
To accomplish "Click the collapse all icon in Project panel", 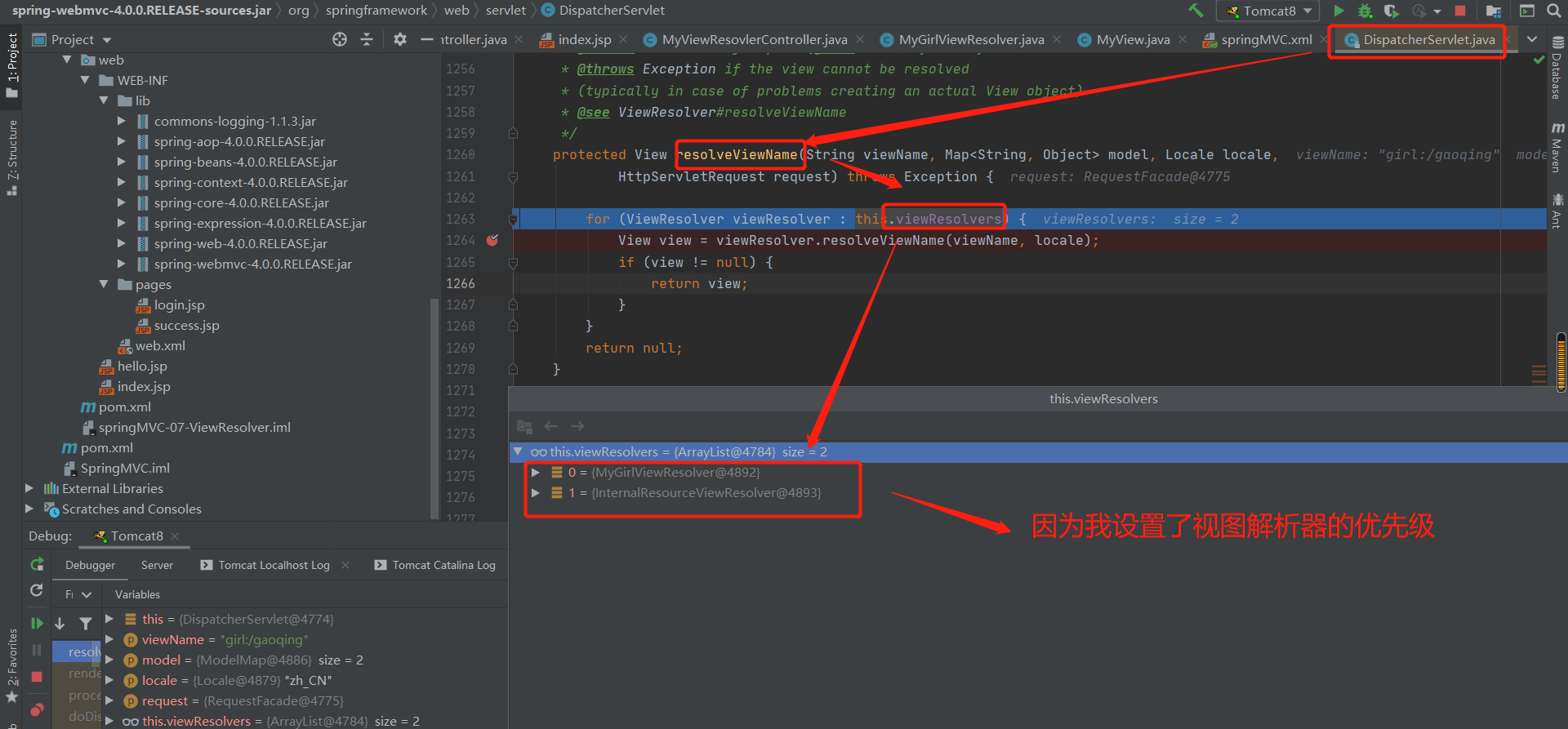I will point(367,39).
